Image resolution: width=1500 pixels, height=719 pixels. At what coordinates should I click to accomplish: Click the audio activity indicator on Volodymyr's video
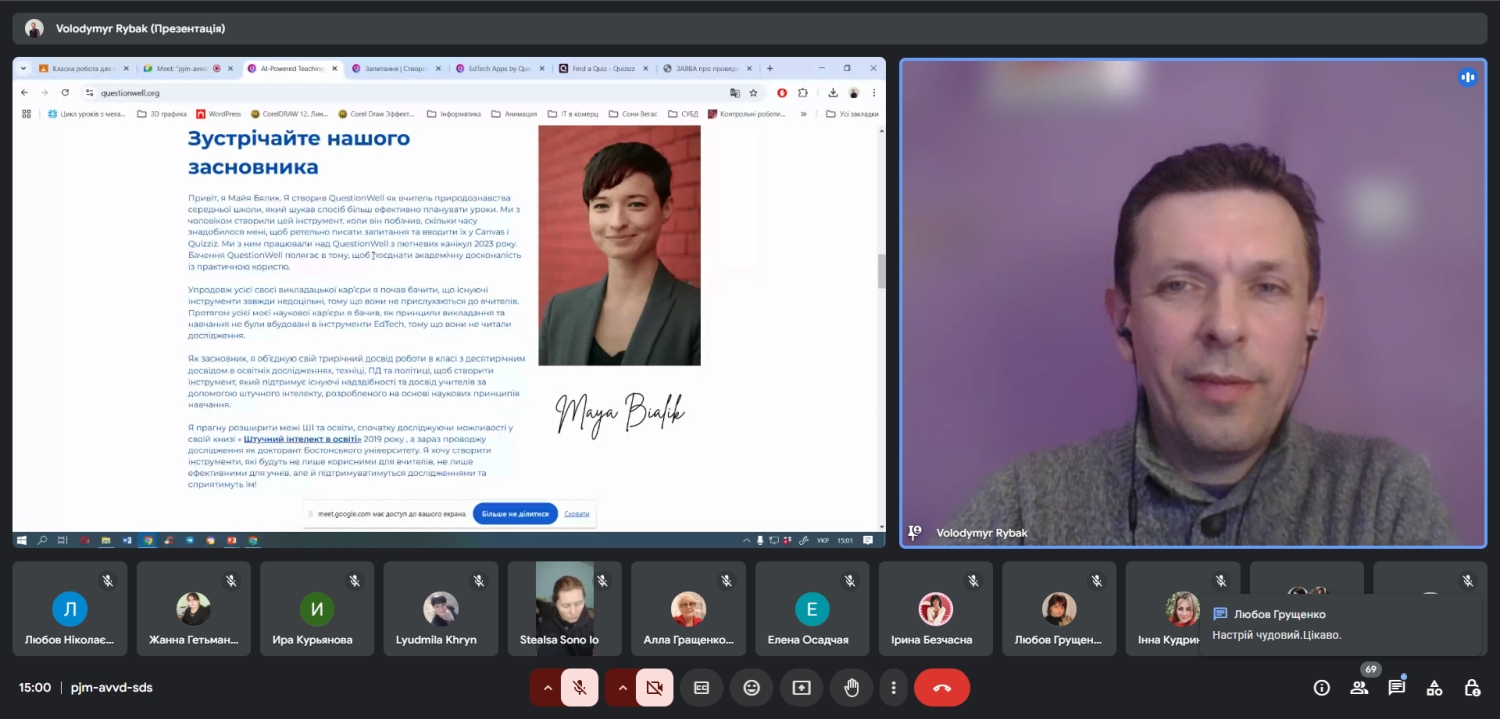pyautogui.click(x=1467, y=77)
